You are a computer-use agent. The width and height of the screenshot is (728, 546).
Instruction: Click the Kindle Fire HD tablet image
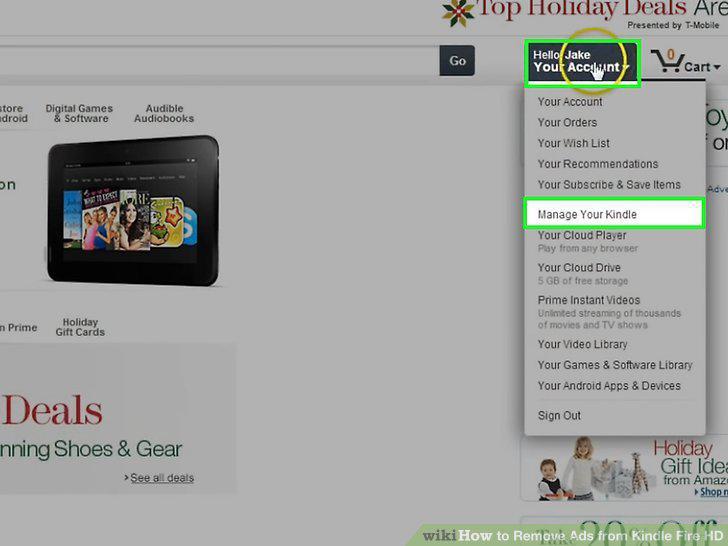click(x=133, y=210)
